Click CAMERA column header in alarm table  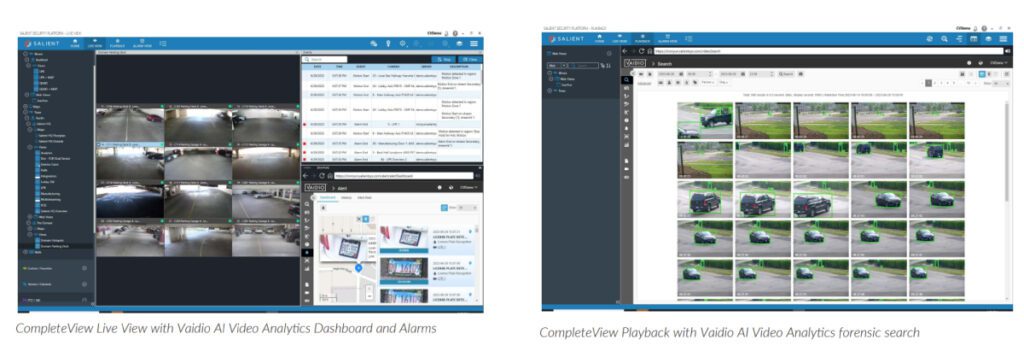pyautogui.click(x=392, y=67)
